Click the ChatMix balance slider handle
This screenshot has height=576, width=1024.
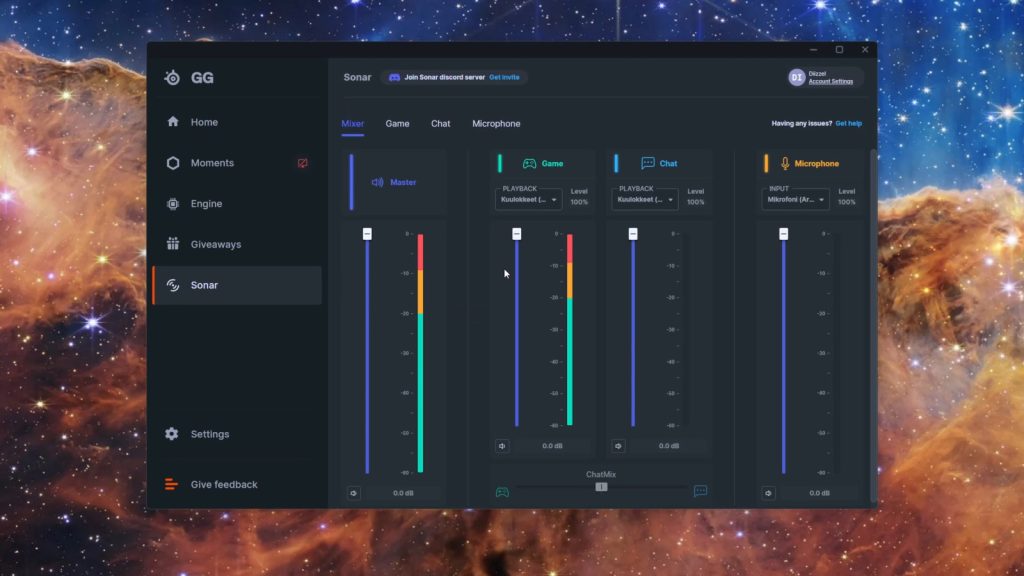[601, 487]
